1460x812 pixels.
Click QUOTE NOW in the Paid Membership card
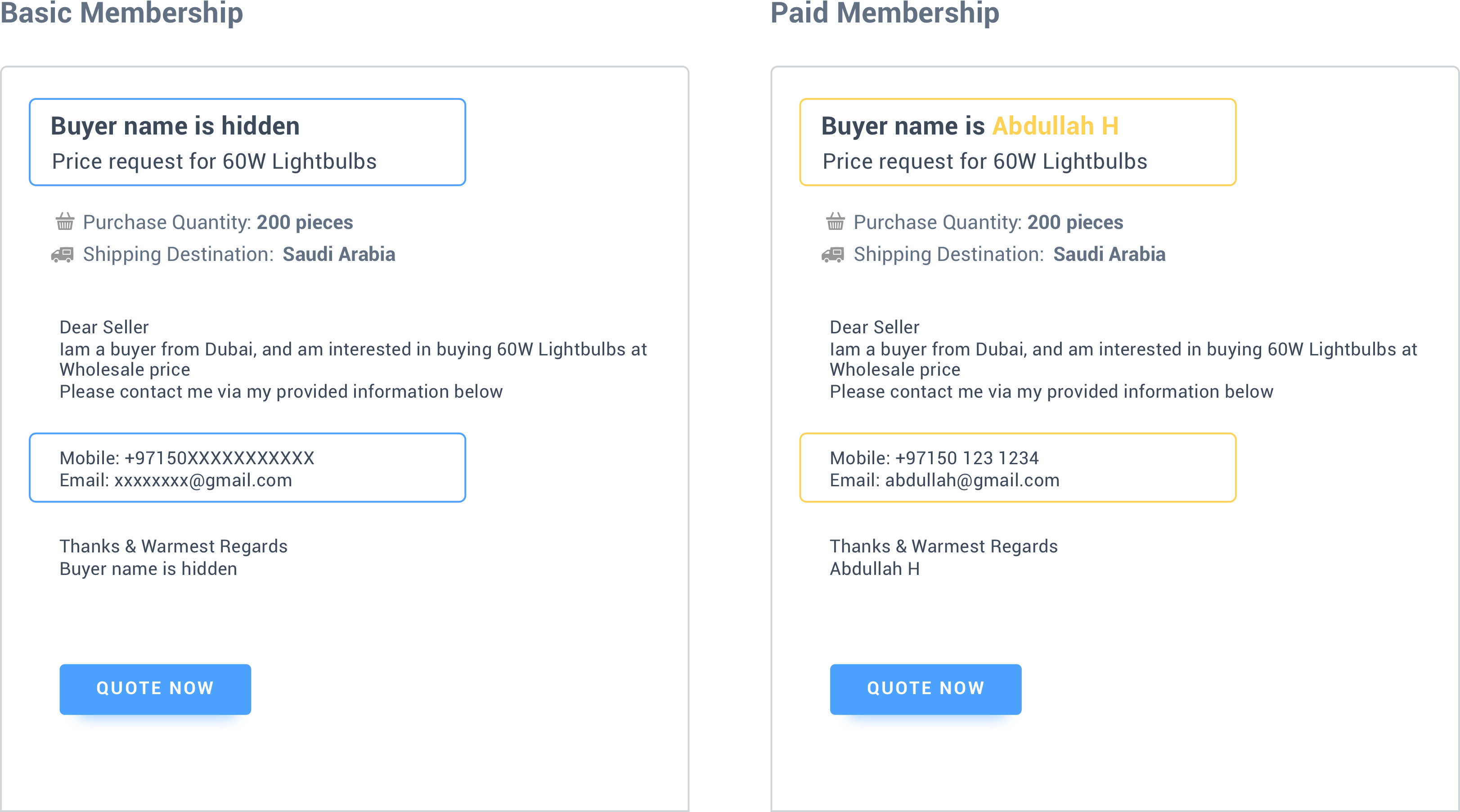925,689
